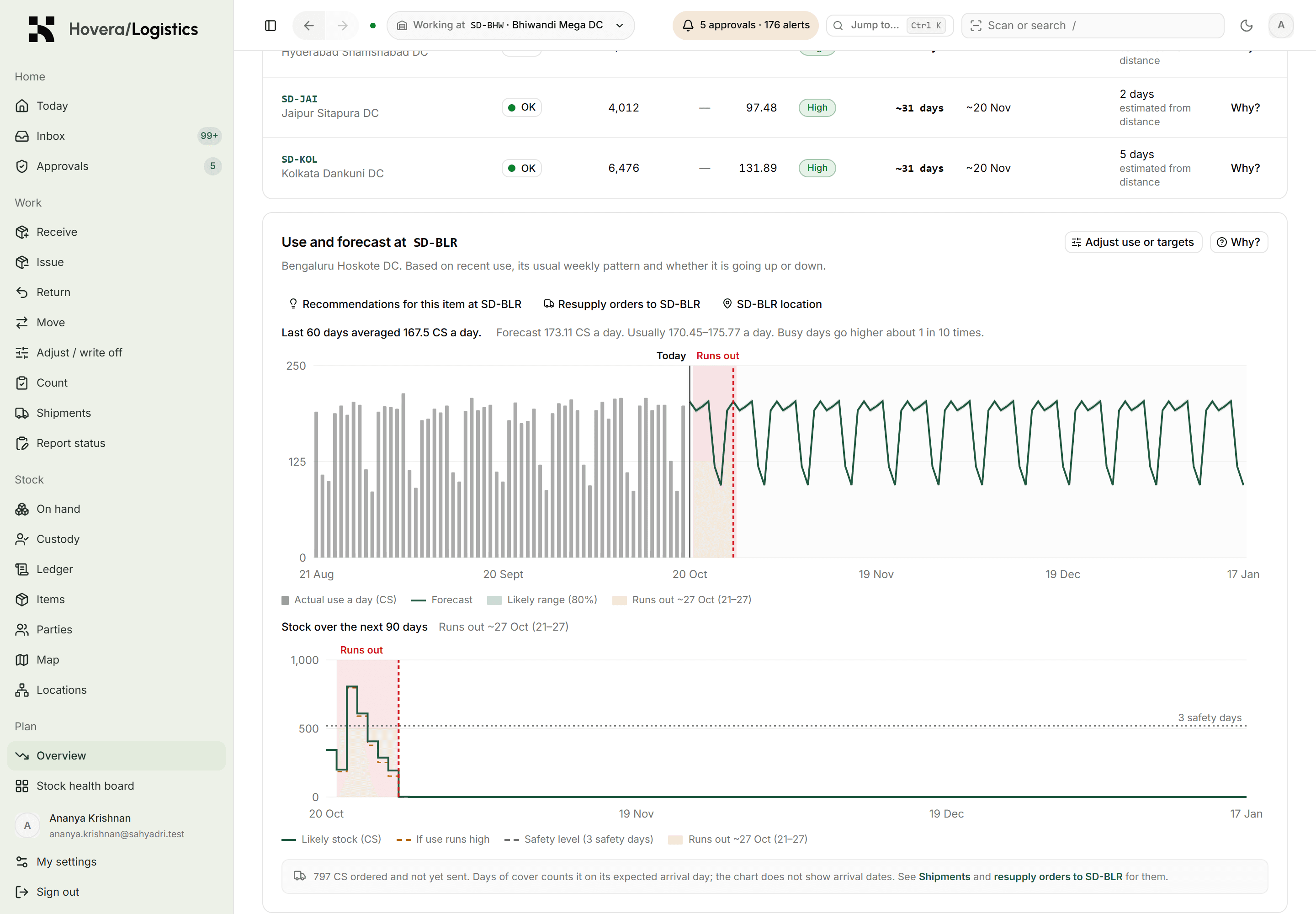The image size is (1316, 914).
Task: Click Adjust / write off sliders icon
Action: 22,353
